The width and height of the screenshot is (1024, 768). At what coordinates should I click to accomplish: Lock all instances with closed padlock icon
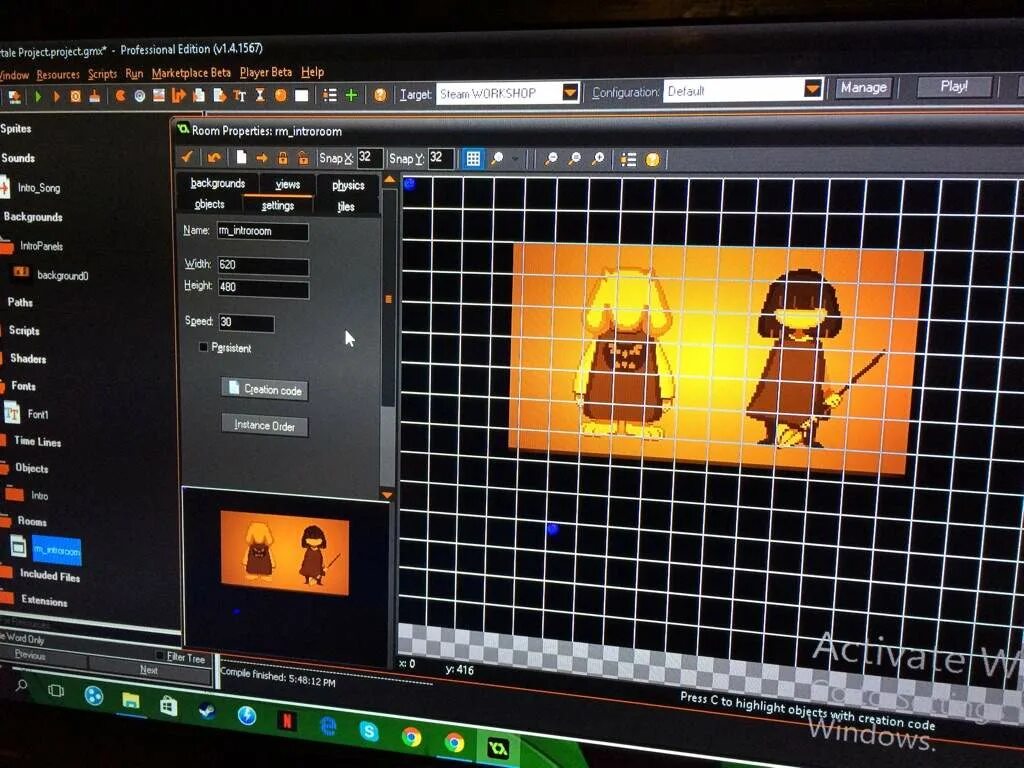pos(283,157)
